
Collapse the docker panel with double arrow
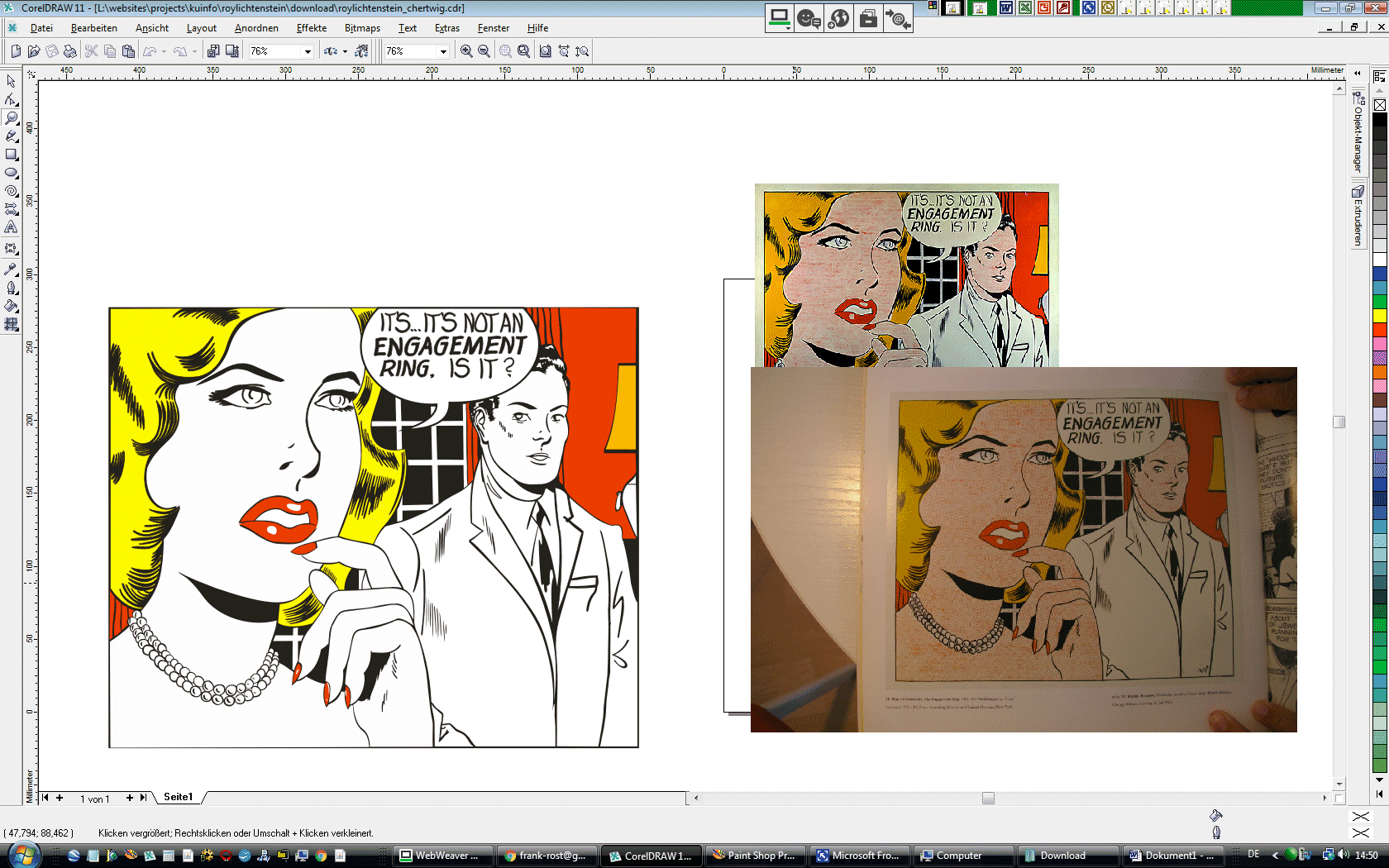pos(1358,74)
